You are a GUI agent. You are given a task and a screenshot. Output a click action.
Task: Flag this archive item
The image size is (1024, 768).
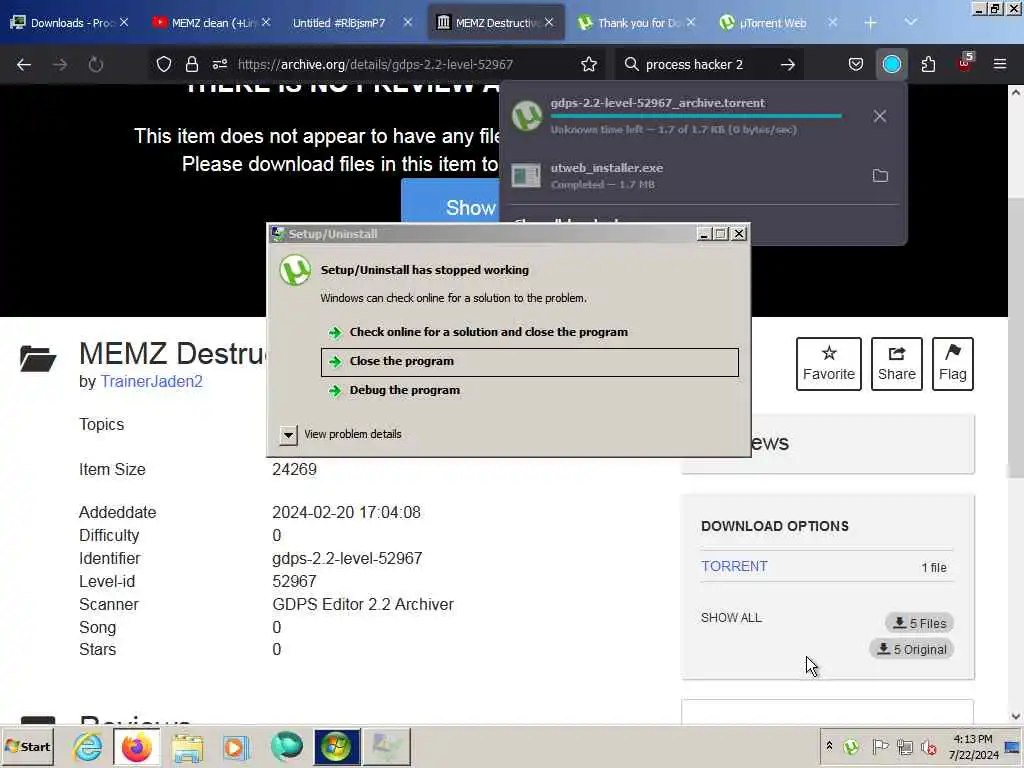click(x=953, y=364)
